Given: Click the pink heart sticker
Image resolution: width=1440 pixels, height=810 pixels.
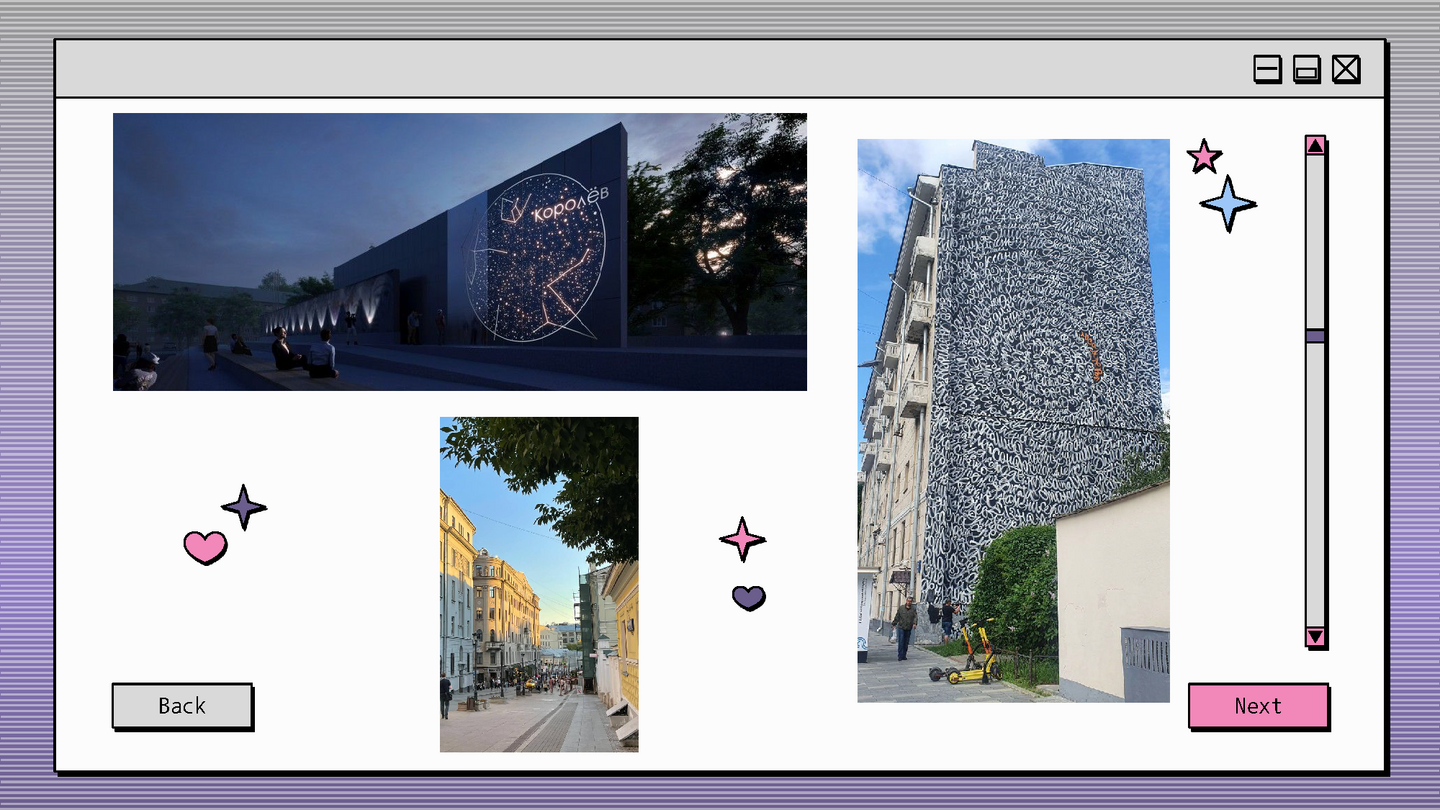Looking at the screenshot, I should 205,547.
